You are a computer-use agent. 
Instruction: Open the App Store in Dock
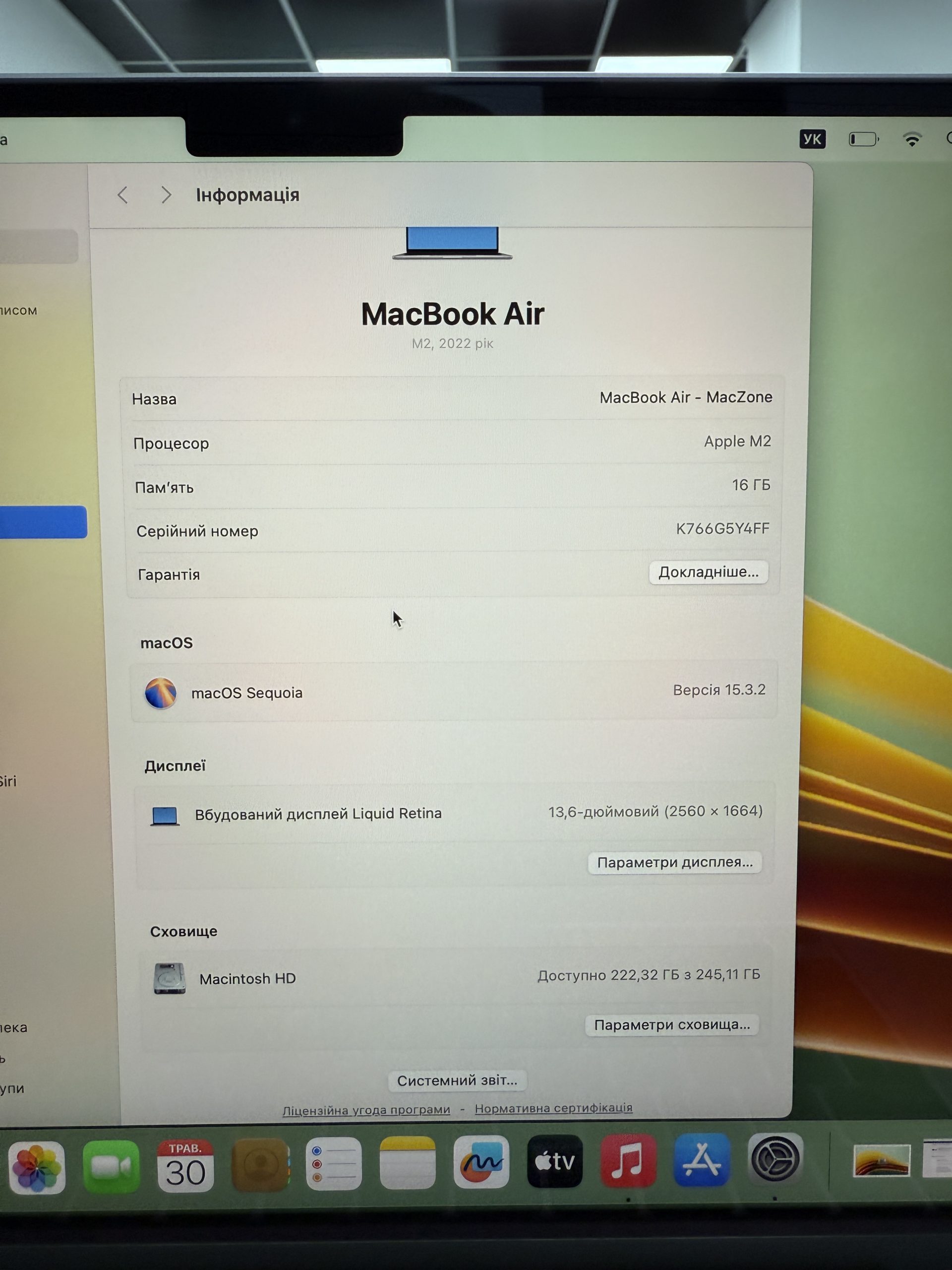[x=702, y=1160]
